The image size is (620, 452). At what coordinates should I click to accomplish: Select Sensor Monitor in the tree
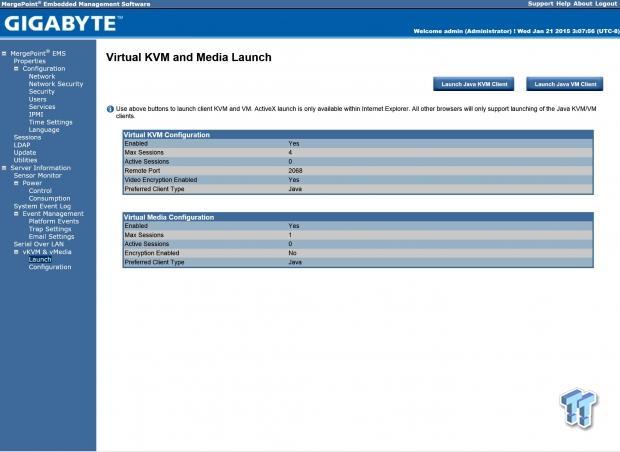[38, 175]
